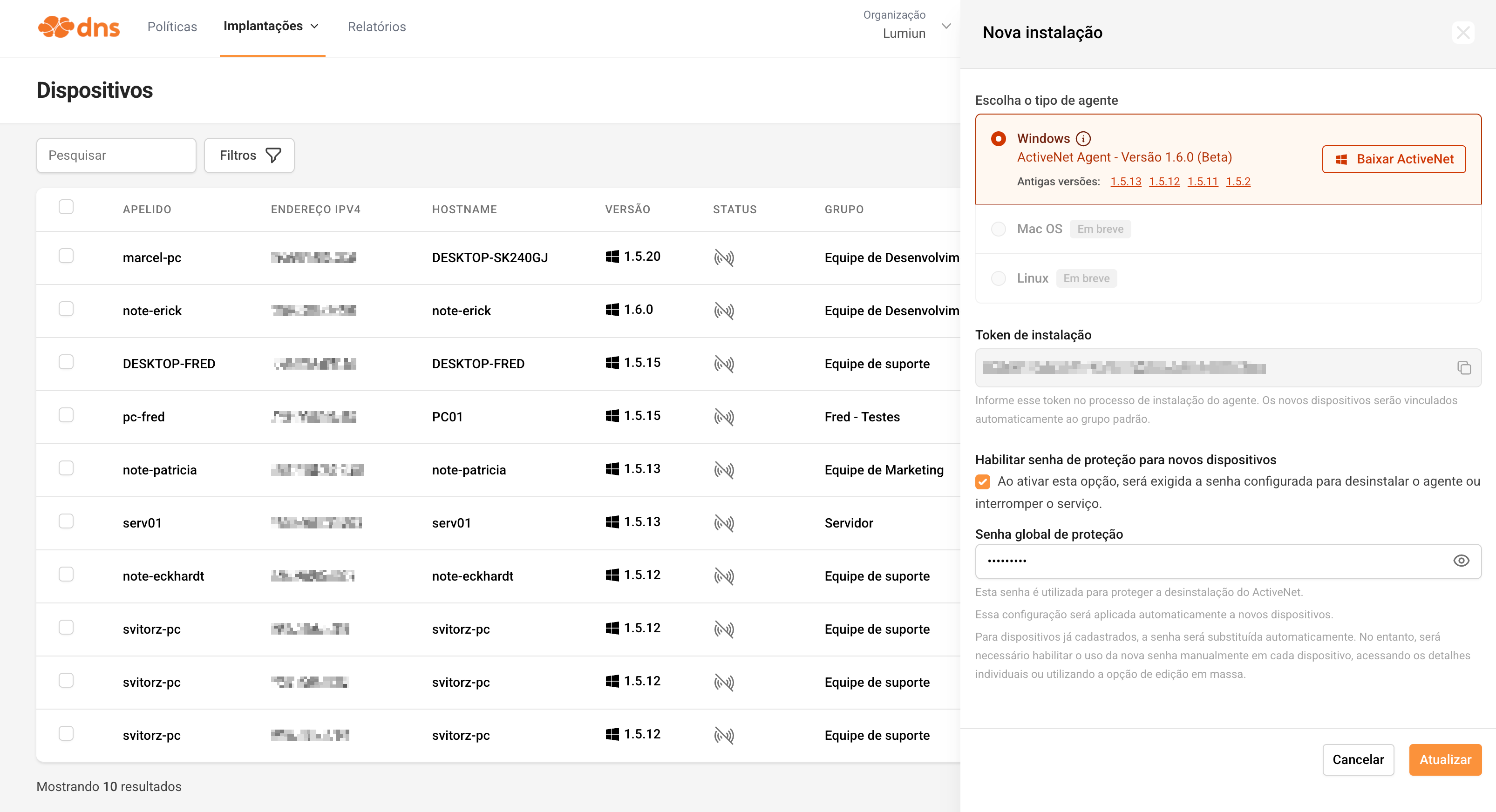Click the Pesquisar search field

[x=116, y=155]
